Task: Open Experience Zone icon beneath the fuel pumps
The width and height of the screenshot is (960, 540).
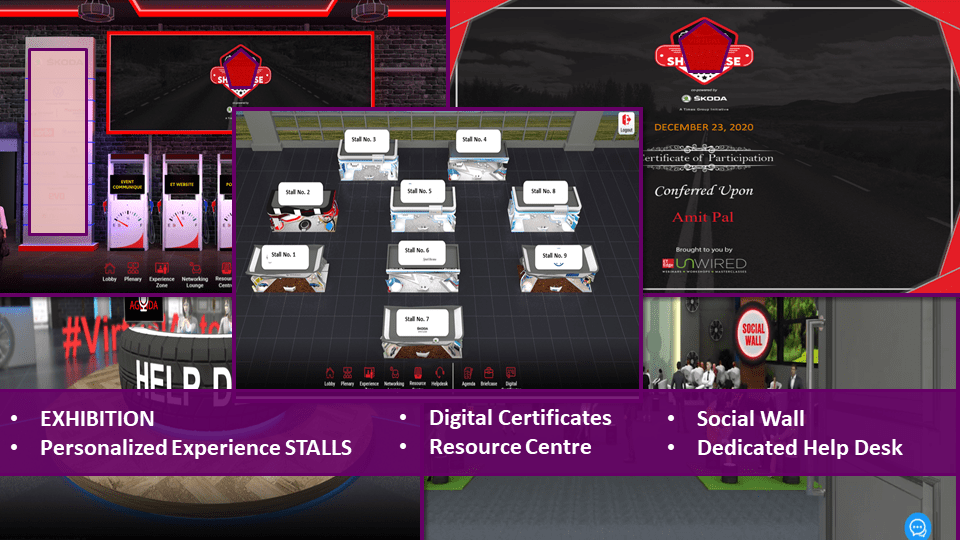Action: point(162,271)
